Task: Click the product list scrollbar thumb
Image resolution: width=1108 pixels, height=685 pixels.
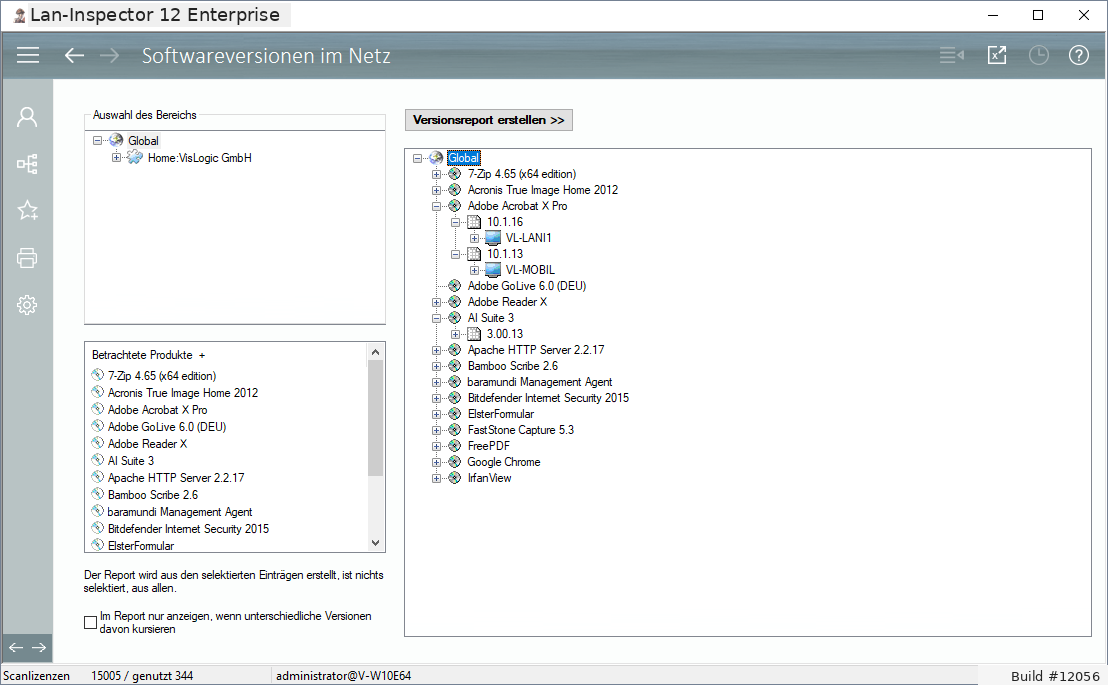Action: pos(375,418)
